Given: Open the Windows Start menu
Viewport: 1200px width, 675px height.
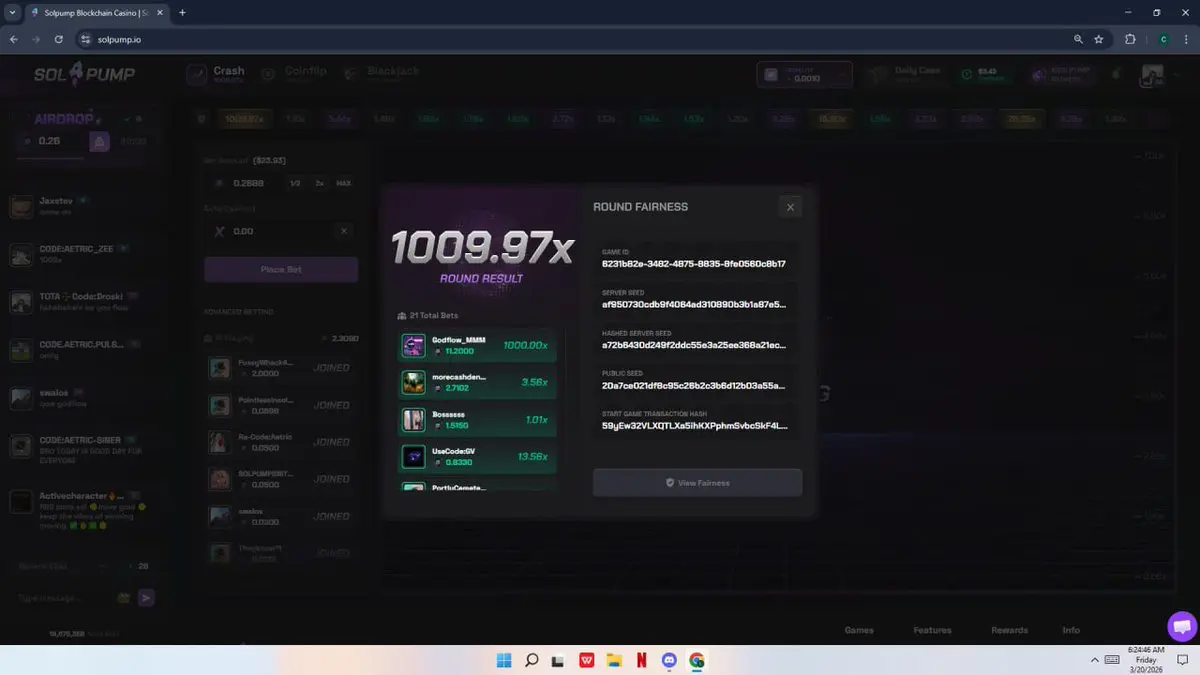Looking at the screenshot, I should tap(503, 660).
